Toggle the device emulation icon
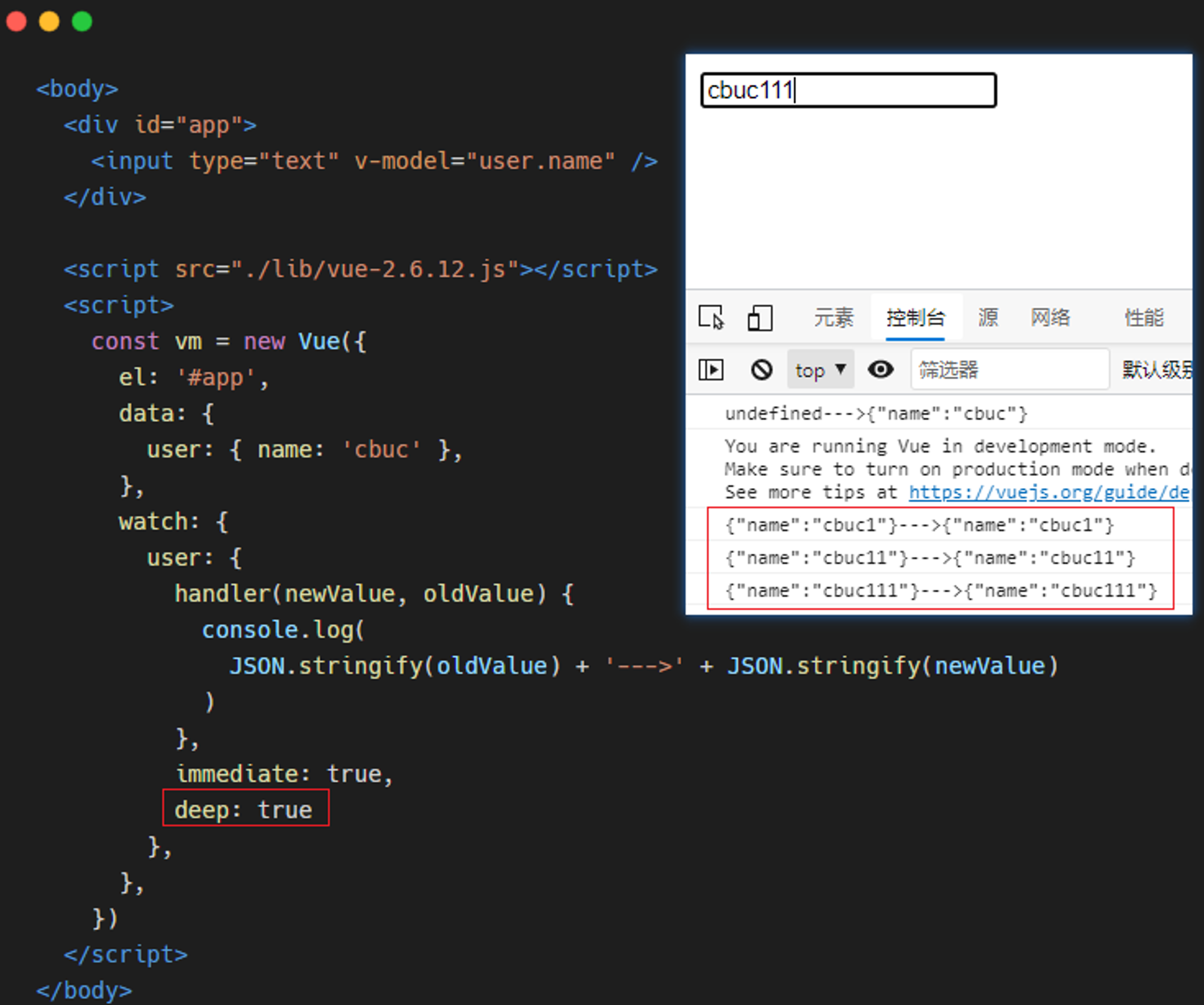The image size is (1204, 1005). 760,317
